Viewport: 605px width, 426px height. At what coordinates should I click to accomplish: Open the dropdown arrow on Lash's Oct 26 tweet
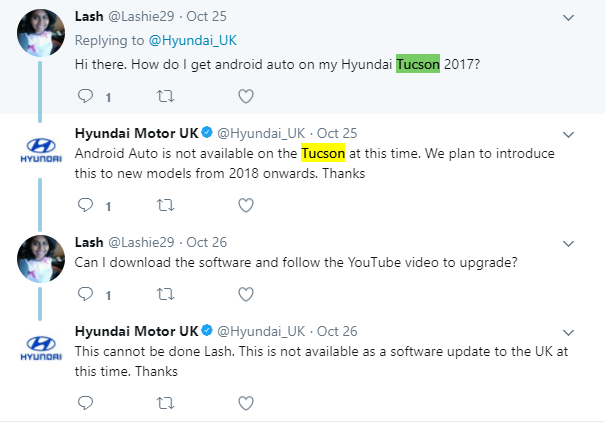pyautogui.click(x=569, y=242)
